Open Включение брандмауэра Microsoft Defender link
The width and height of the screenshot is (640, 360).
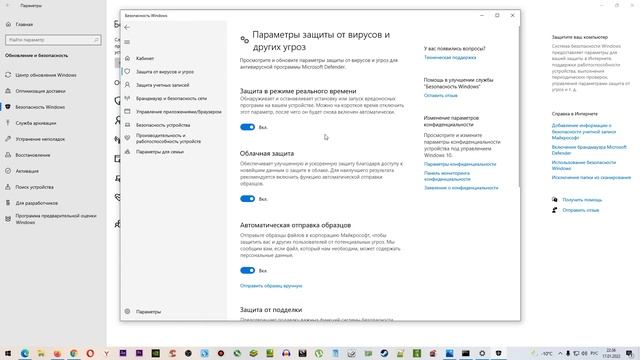589,150
